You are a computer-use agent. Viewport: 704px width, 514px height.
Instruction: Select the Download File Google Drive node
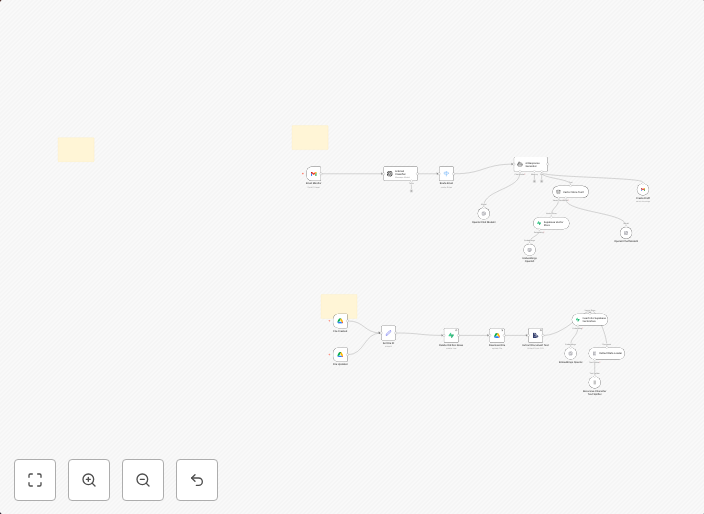497,335
